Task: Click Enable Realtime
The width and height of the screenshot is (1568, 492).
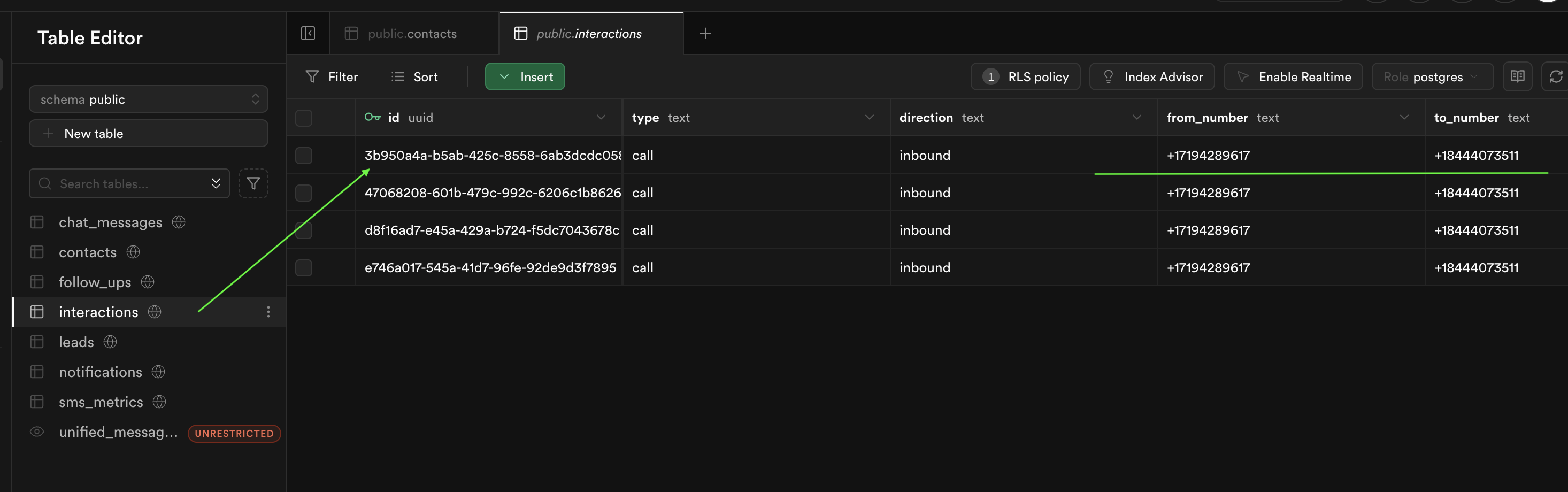Action: point(1293,76)
